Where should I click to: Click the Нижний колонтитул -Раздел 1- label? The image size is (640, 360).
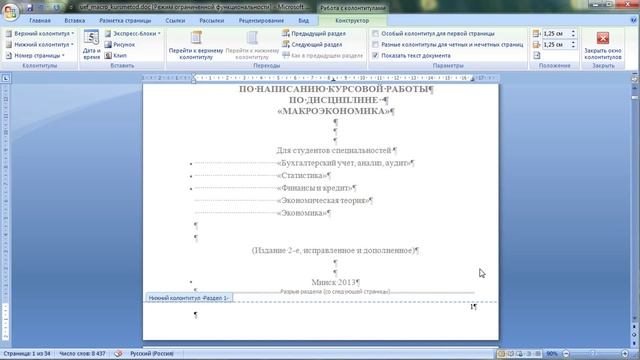click(189, 298)
